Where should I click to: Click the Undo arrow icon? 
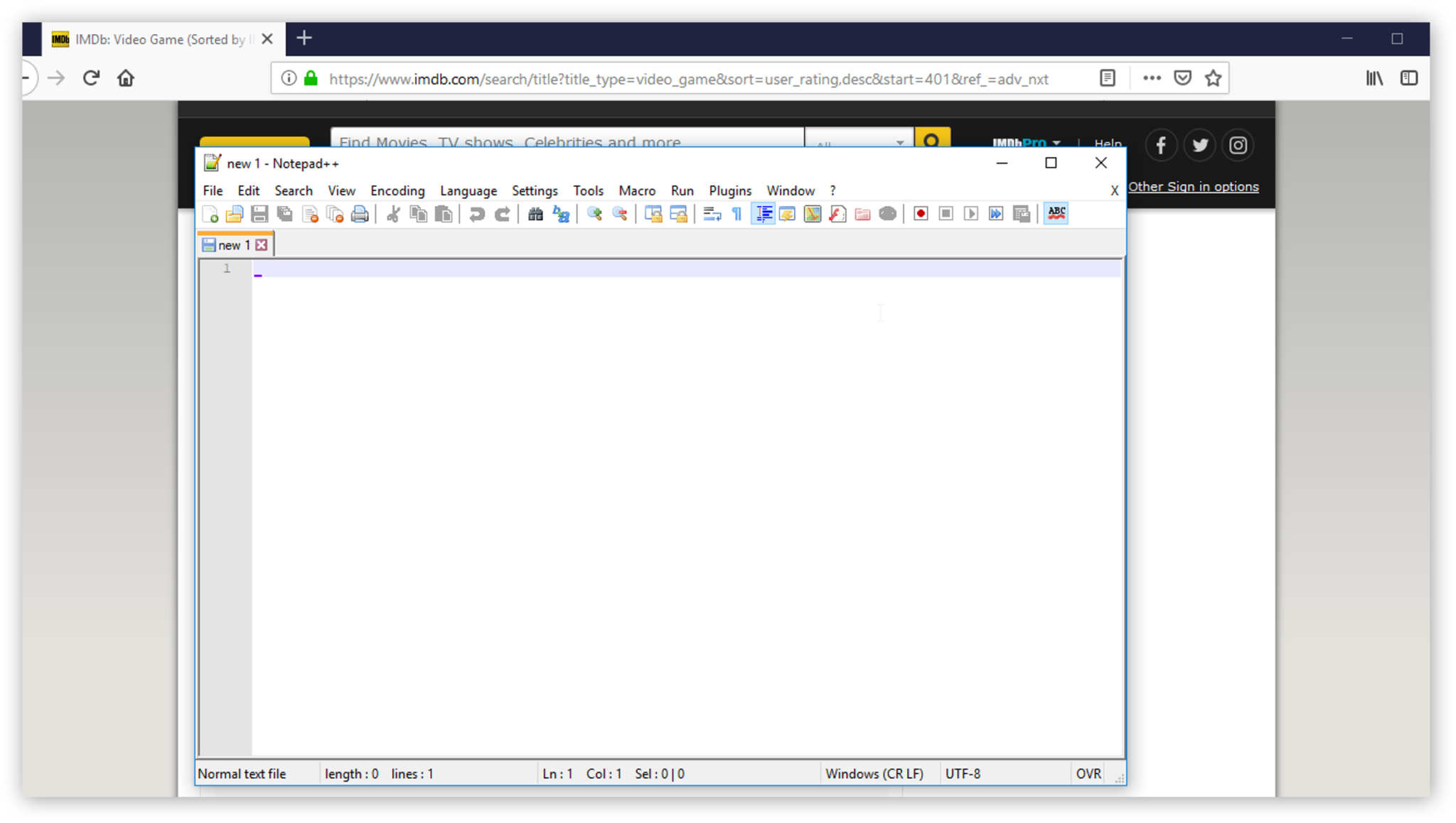477,214
